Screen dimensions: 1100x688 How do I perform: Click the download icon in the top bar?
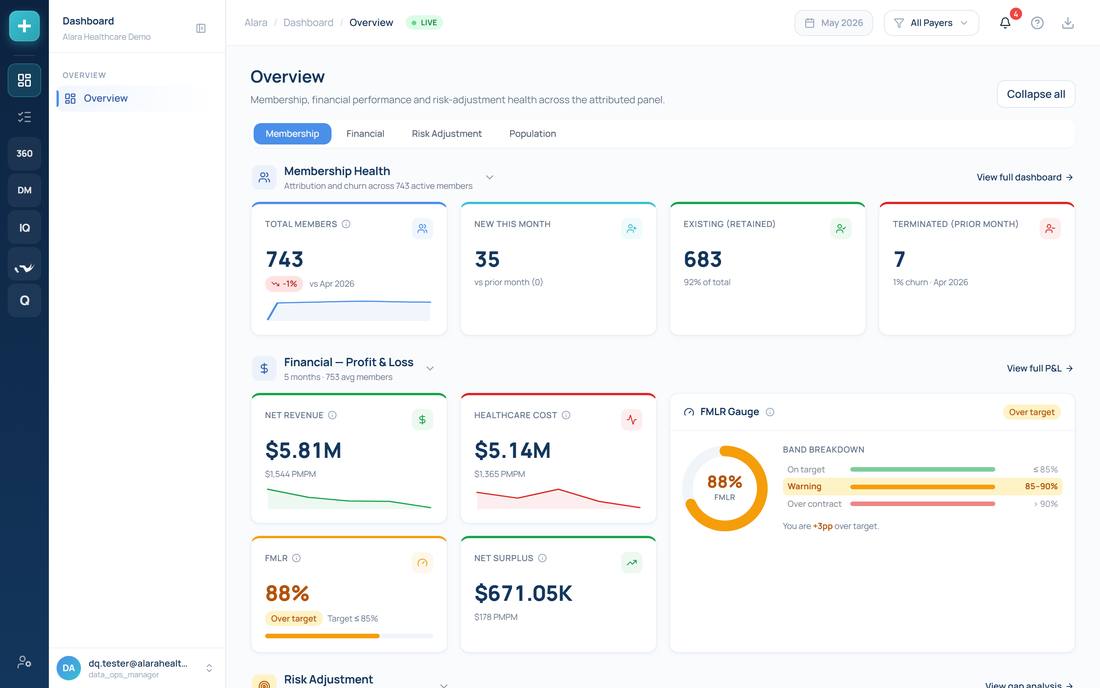click(x=1068, y=23)
